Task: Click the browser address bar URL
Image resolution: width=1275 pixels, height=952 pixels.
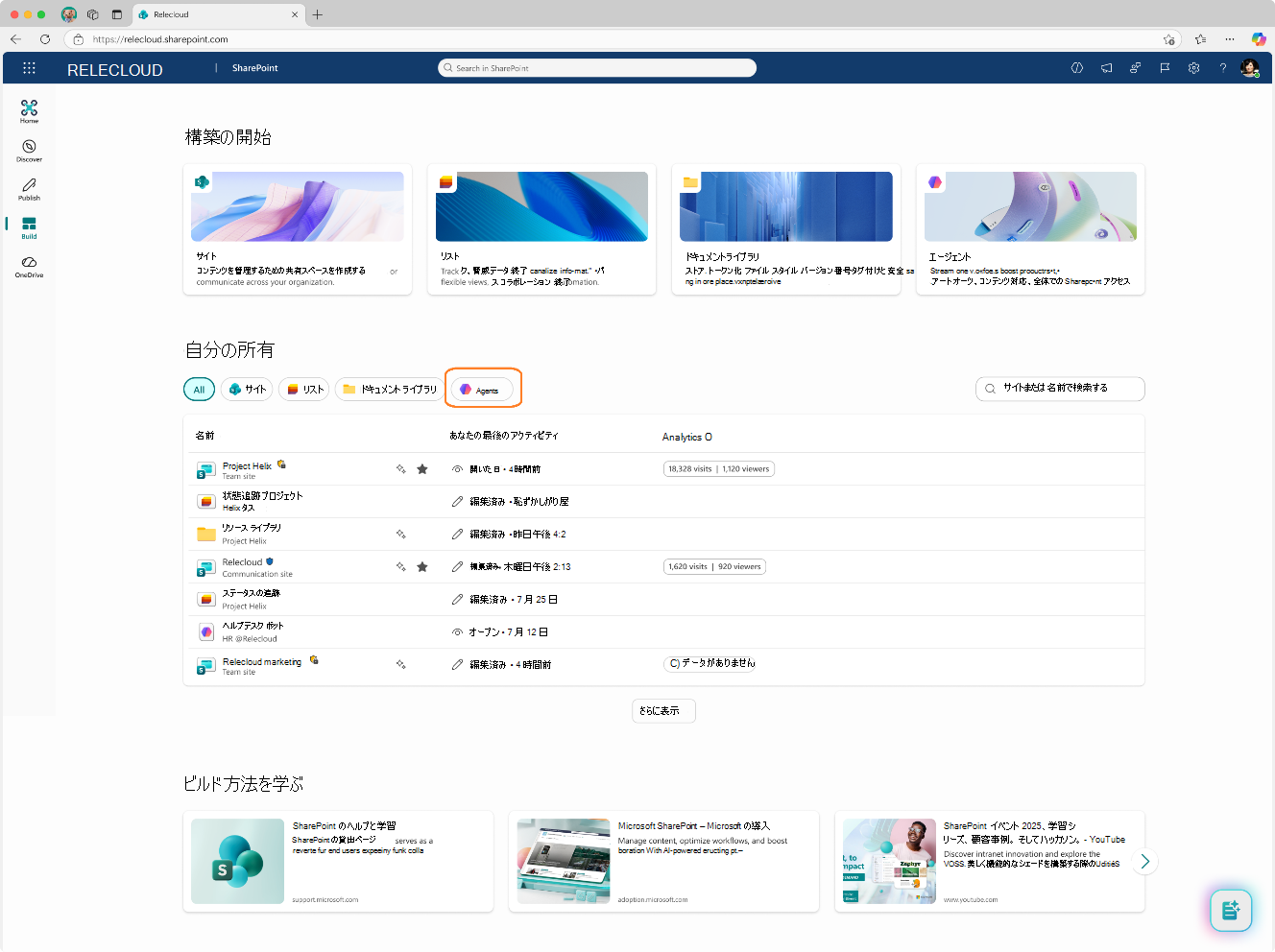Action: 160,39
